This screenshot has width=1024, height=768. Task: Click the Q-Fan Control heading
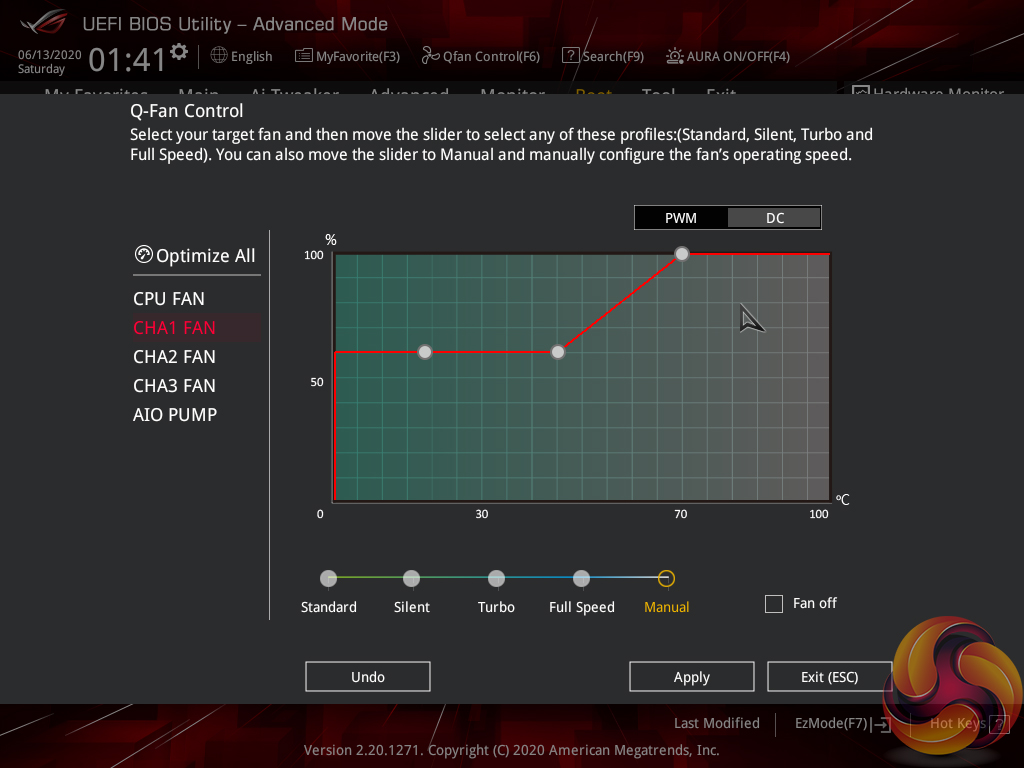pyautogui.click(x=187, y=111)
